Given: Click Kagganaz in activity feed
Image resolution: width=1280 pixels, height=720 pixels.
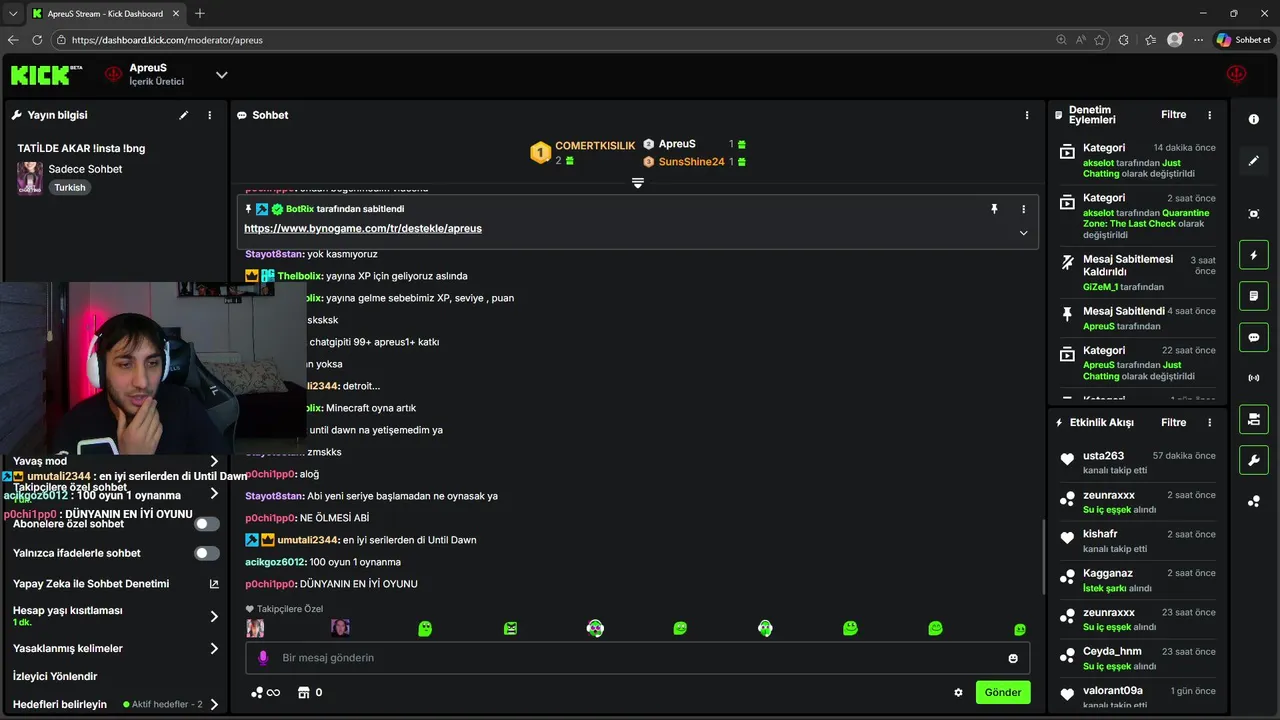Looking at the screenshot, I should (x=1108, y=574).
